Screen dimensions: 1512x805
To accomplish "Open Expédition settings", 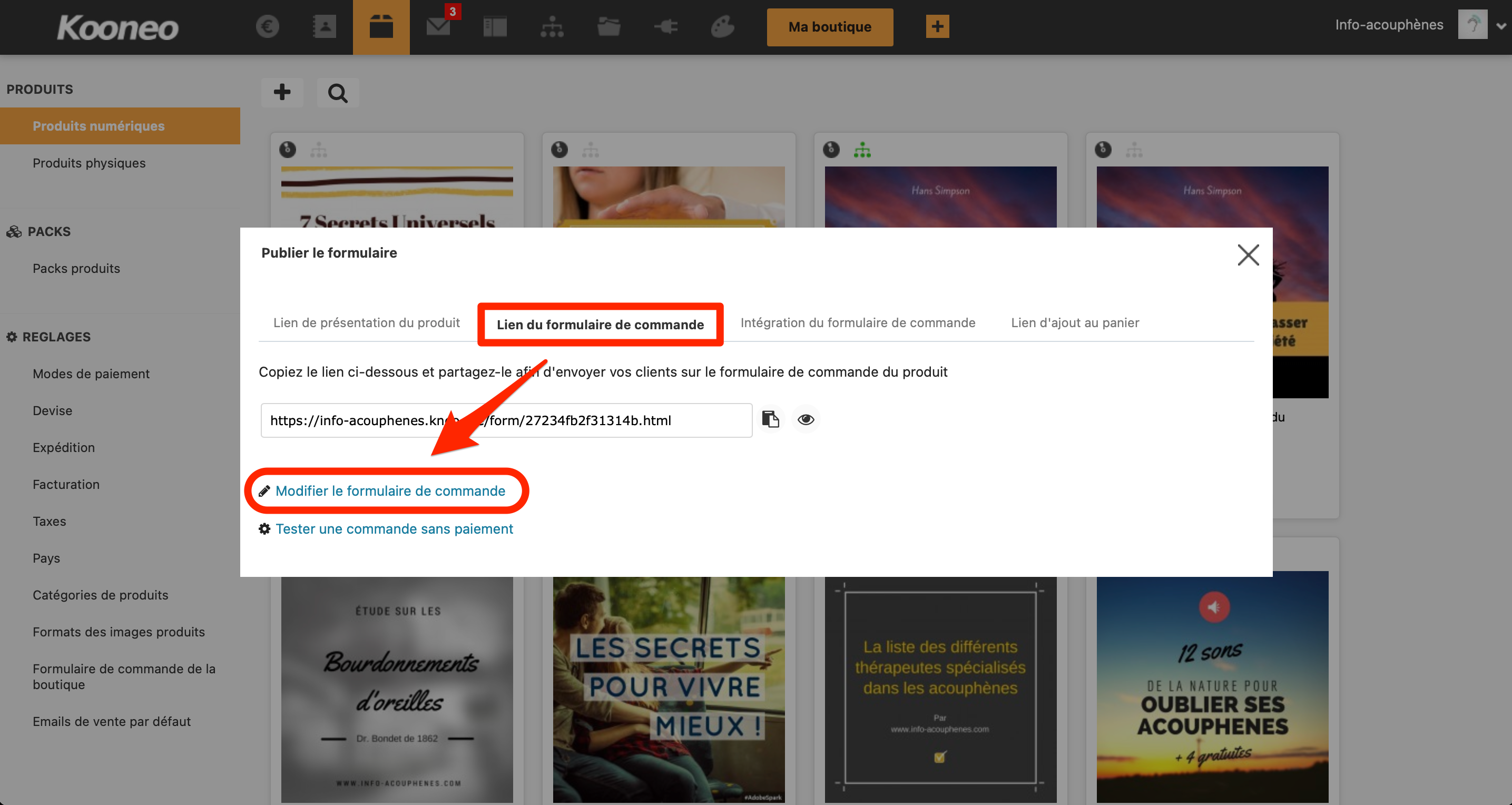I will [x=63, y=447].
